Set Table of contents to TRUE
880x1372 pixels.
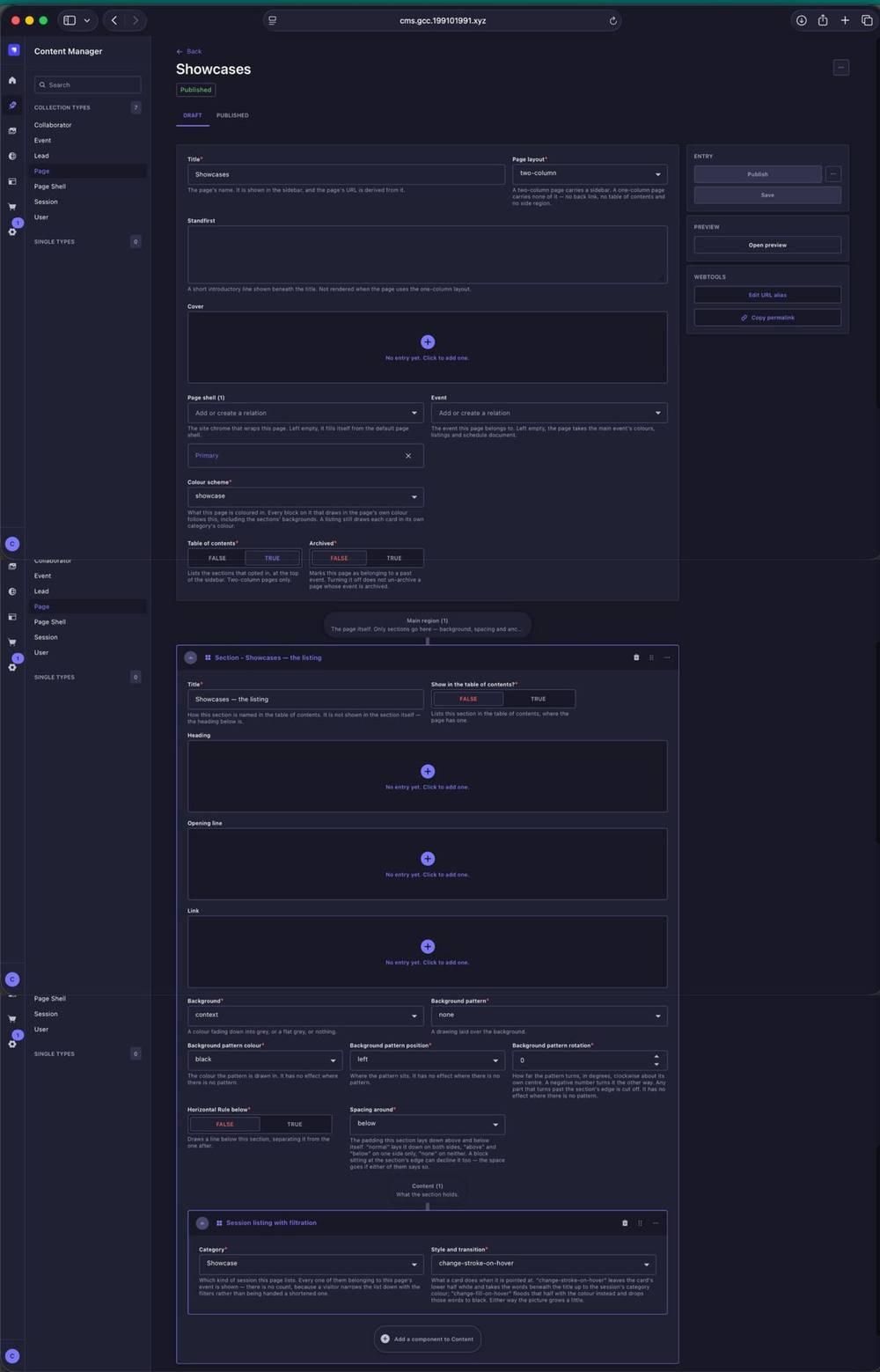[272, 558]
